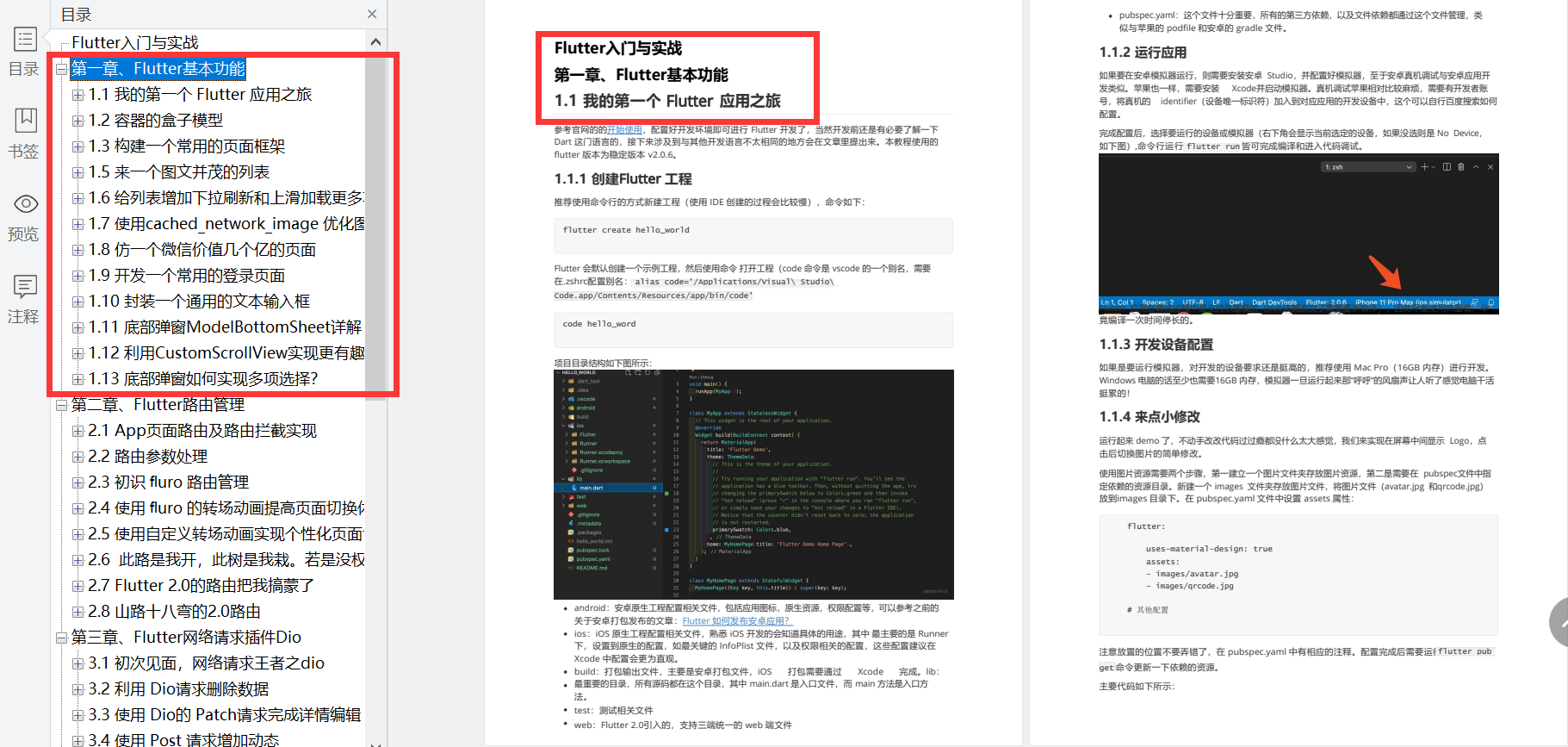Viewport: 1568px width, 747px height.
Task: Expand section 1.5 来一个图文并茂的列表
Action: click(x=77, y=172)
